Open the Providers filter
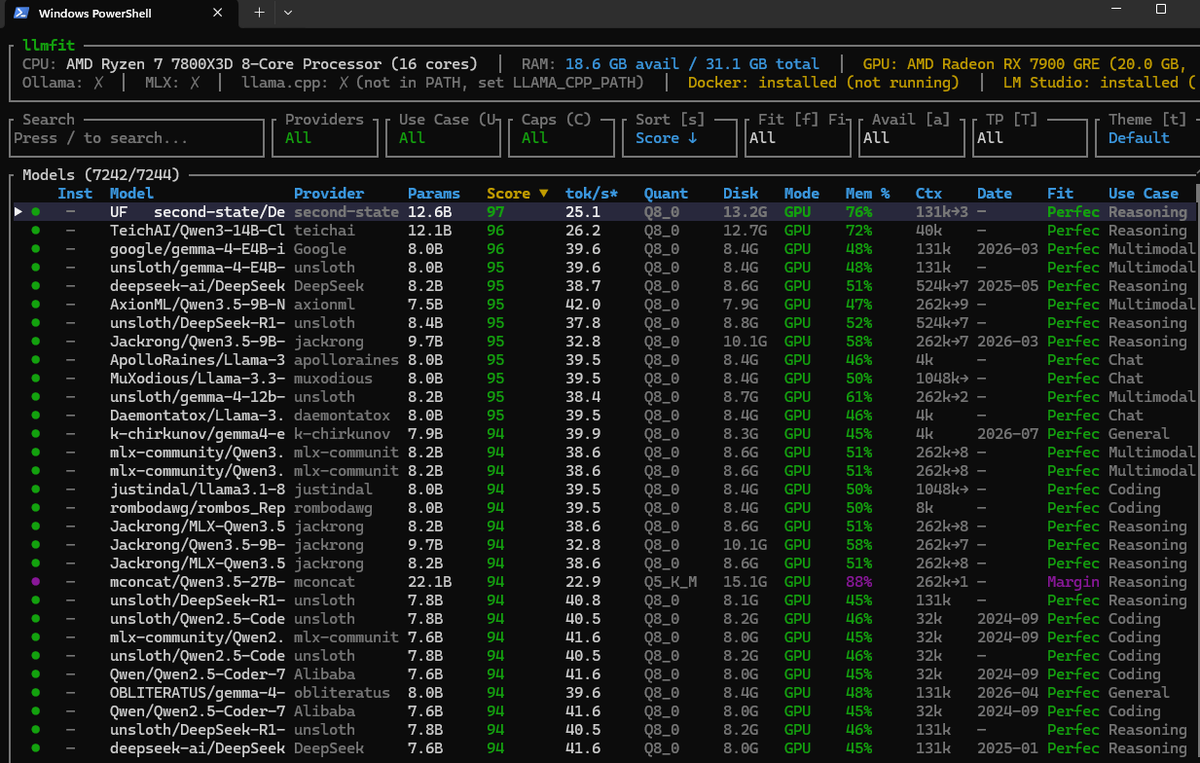 327,138
